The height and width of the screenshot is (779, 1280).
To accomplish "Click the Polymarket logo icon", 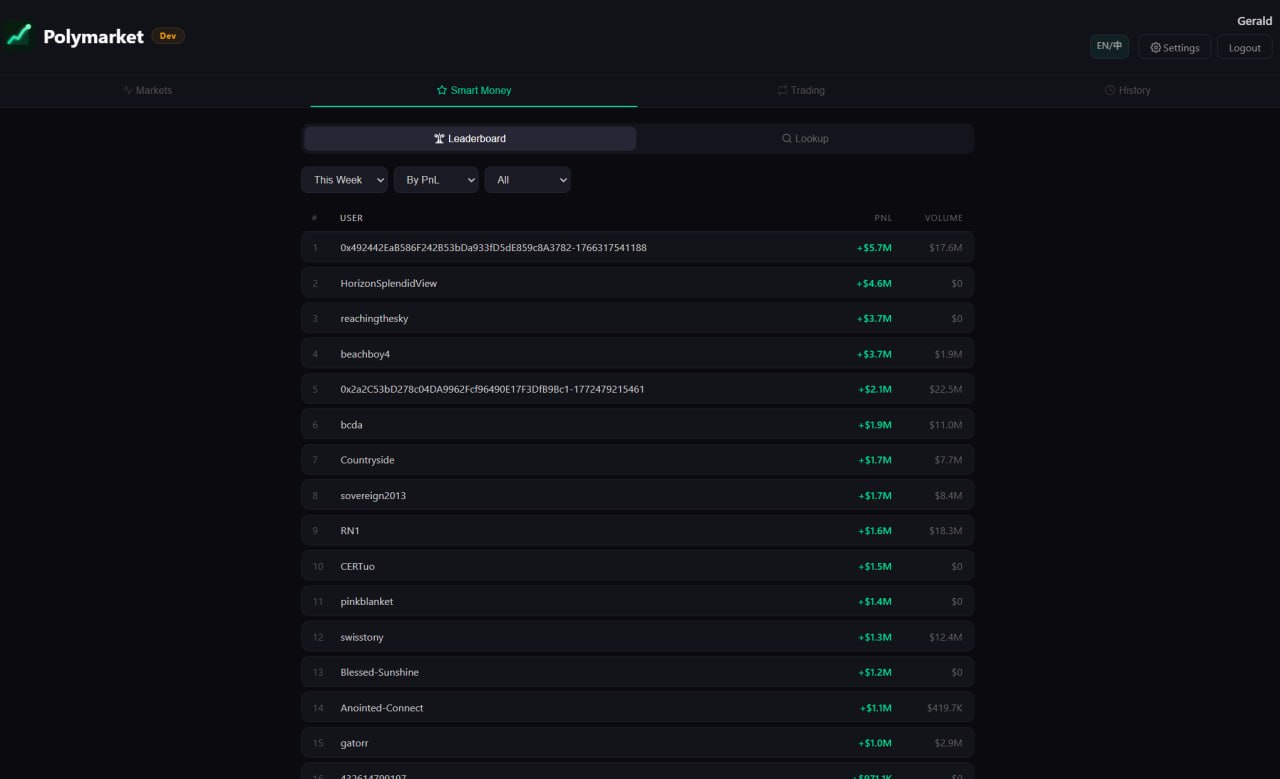I will [x=18, y=35].
